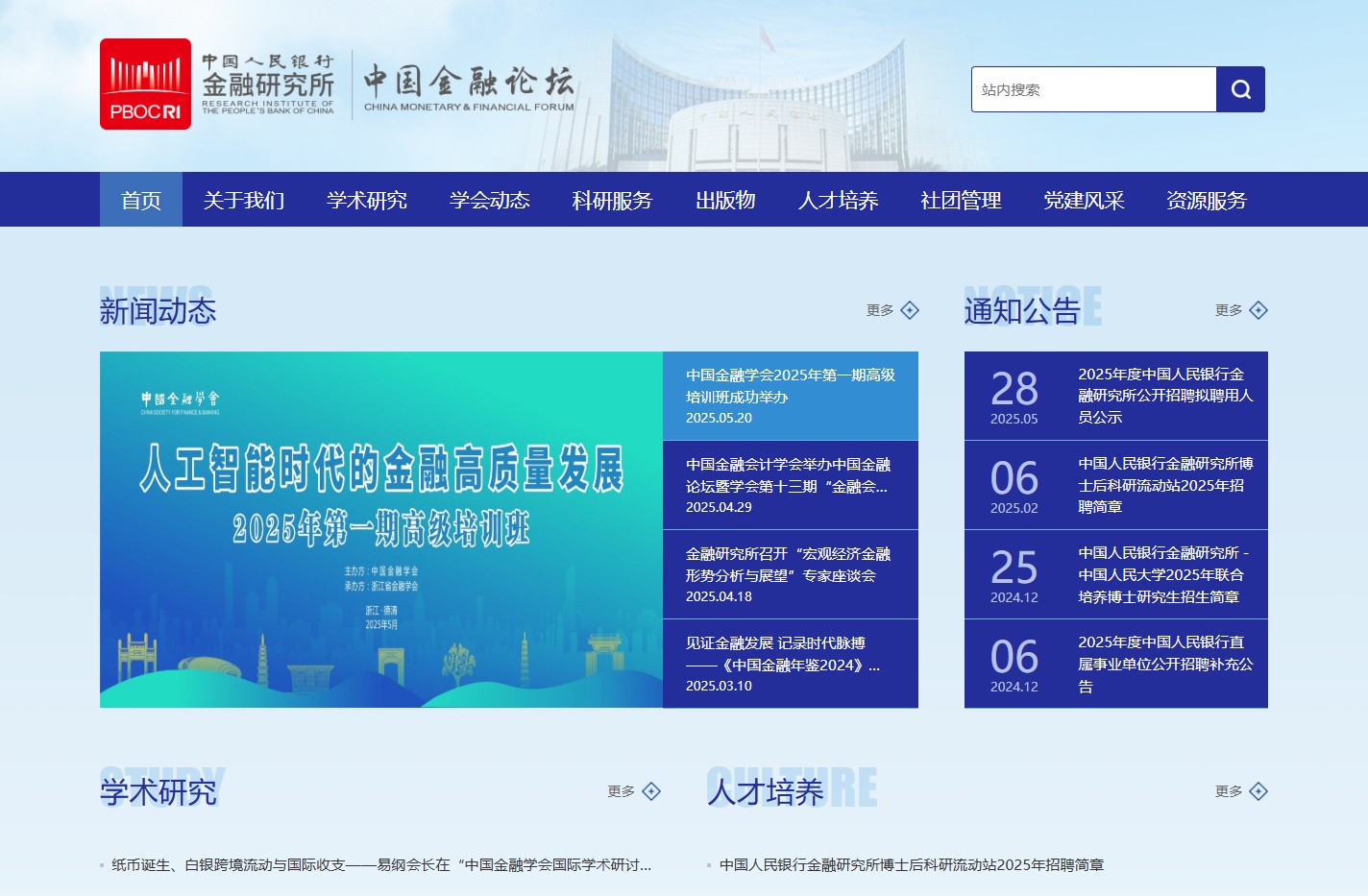Click the 新闻动态 section heading

(158, 310)
